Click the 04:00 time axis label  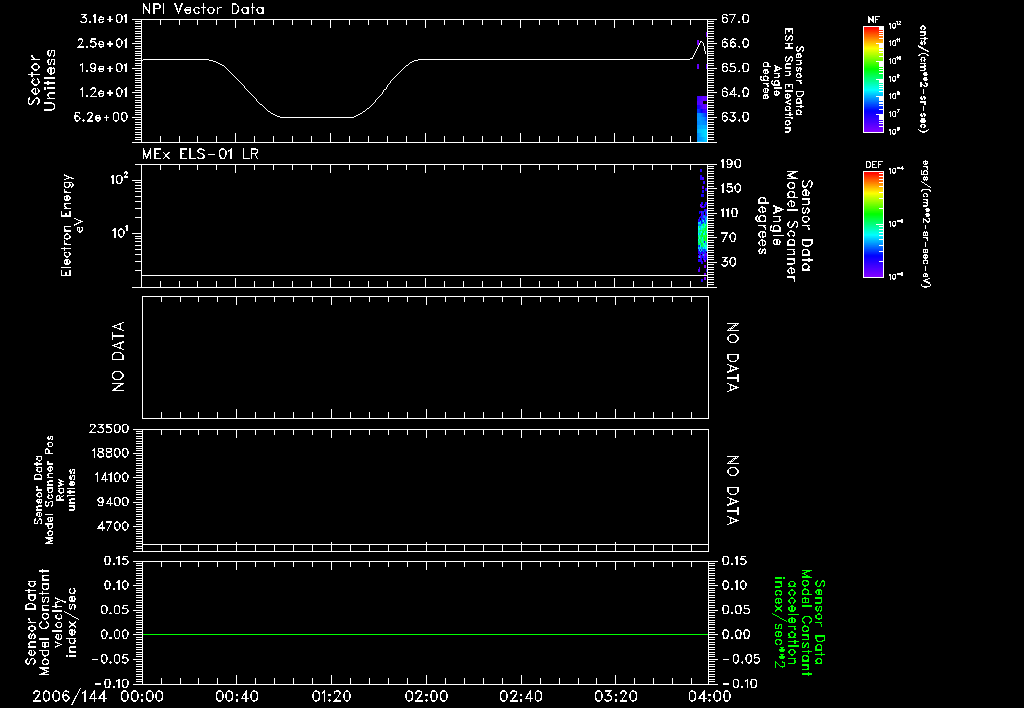coord(709,696)
